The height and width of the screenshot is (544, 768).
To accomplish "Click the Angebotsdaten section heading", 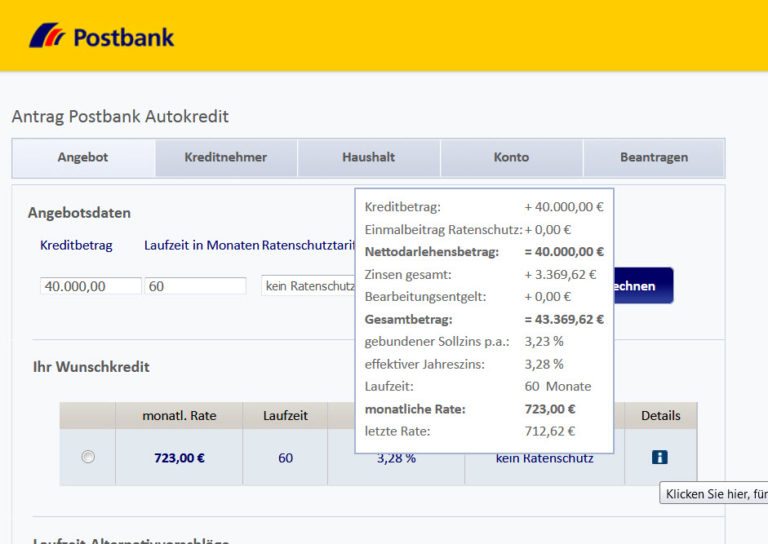I will 79,213.
